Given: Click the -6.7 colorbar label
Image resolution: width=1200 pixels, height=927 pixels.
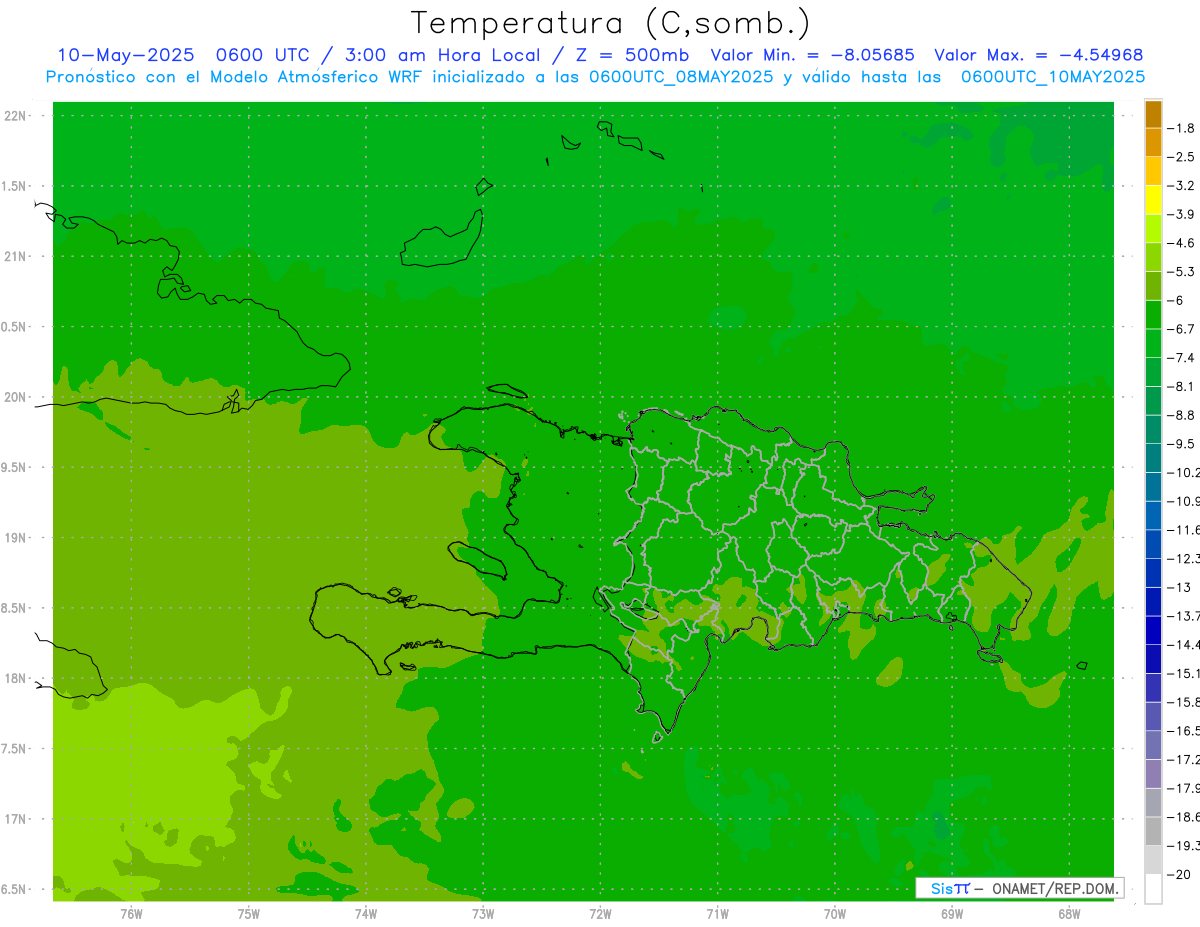Looking at the screenshot, I should click(x=1183, y=329).
